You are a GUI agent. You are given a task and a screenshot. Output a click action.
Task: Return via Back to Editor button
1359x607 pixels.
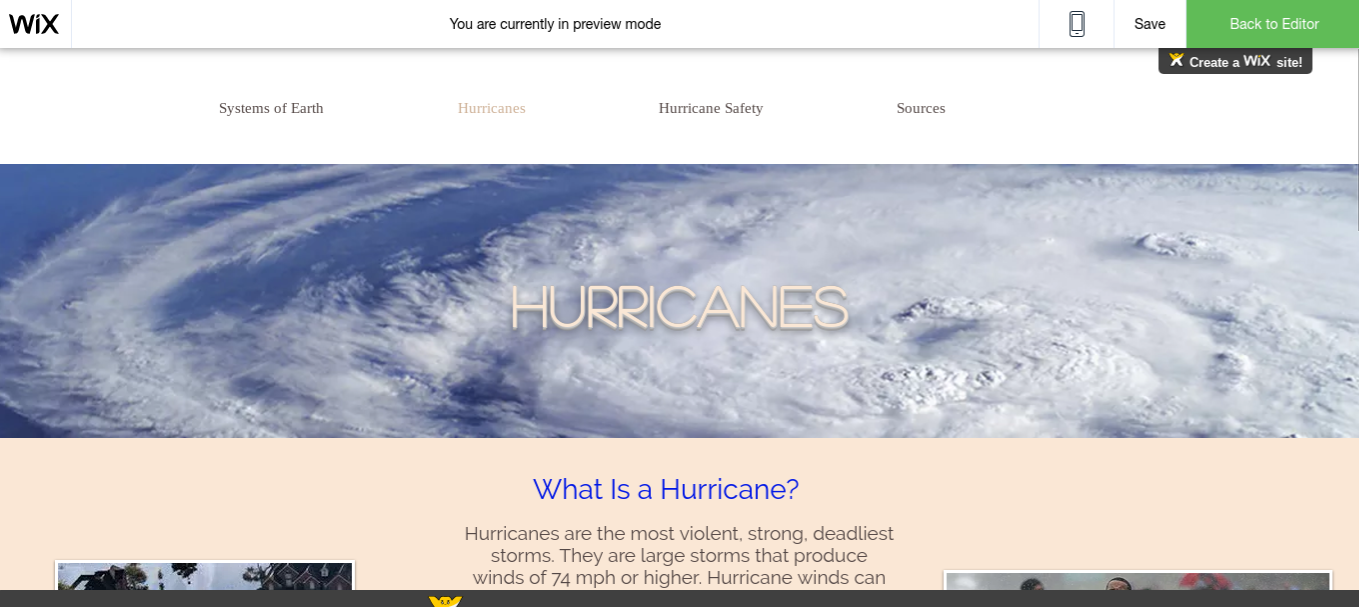[1273, 24]
